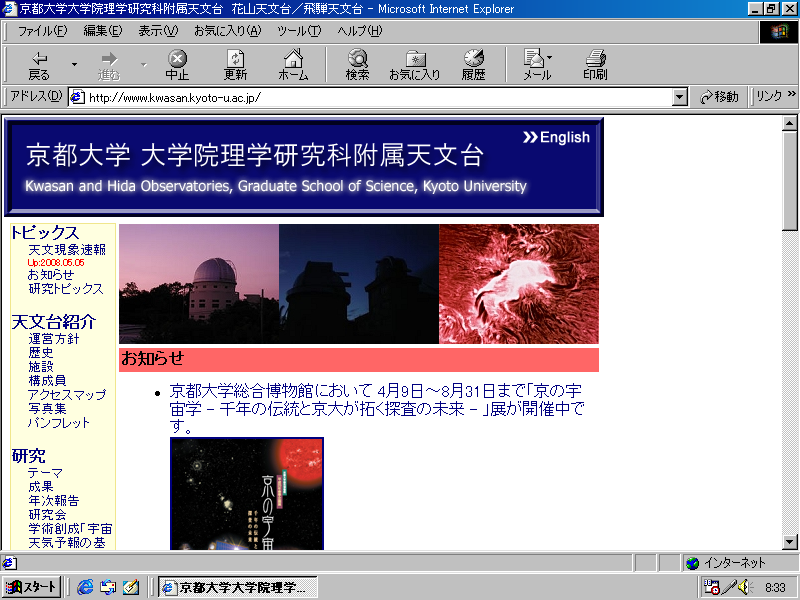Switch to the English version link
Screen dimensions: 800x600
click(x=557, y=137)
